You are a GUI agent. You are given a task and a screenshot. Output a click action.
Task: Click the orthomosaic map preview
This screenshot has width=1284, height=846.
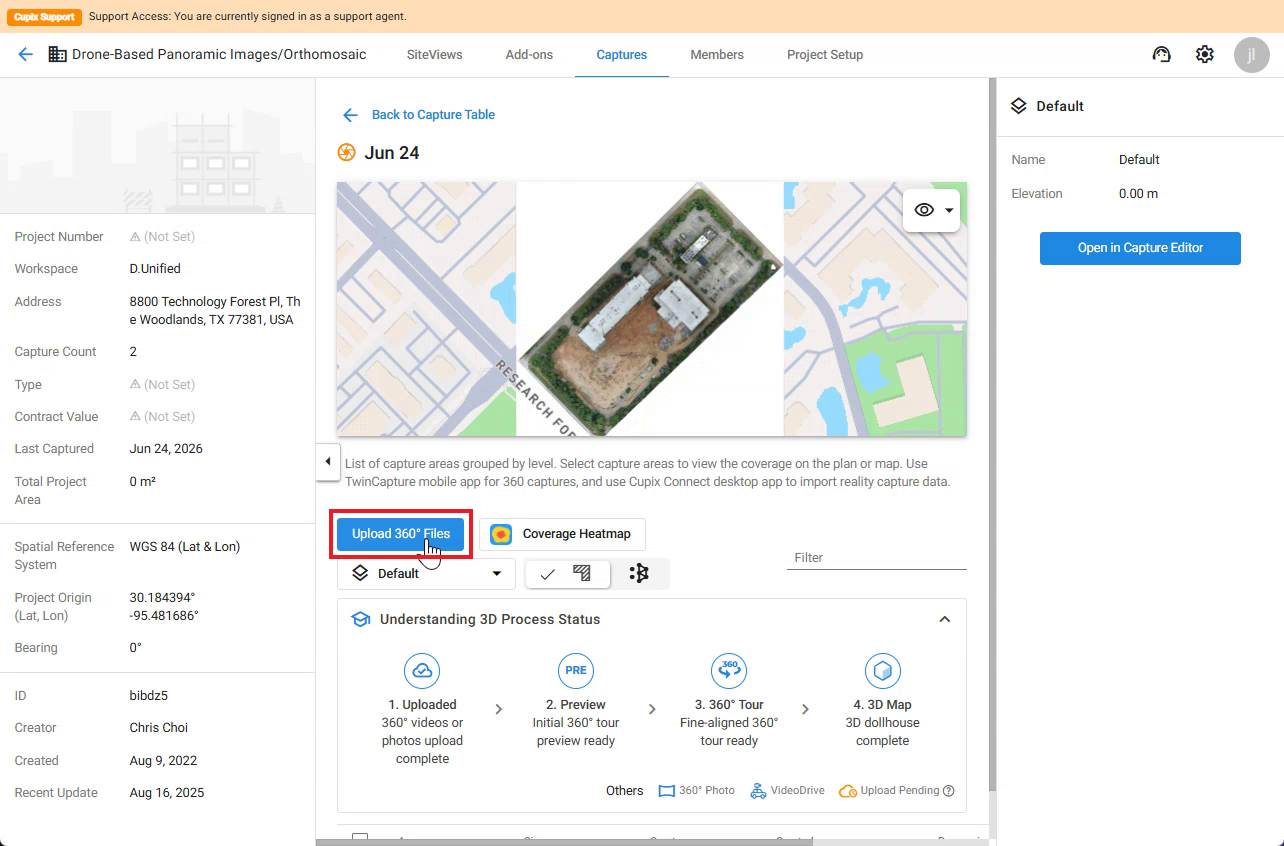[650, 309]
